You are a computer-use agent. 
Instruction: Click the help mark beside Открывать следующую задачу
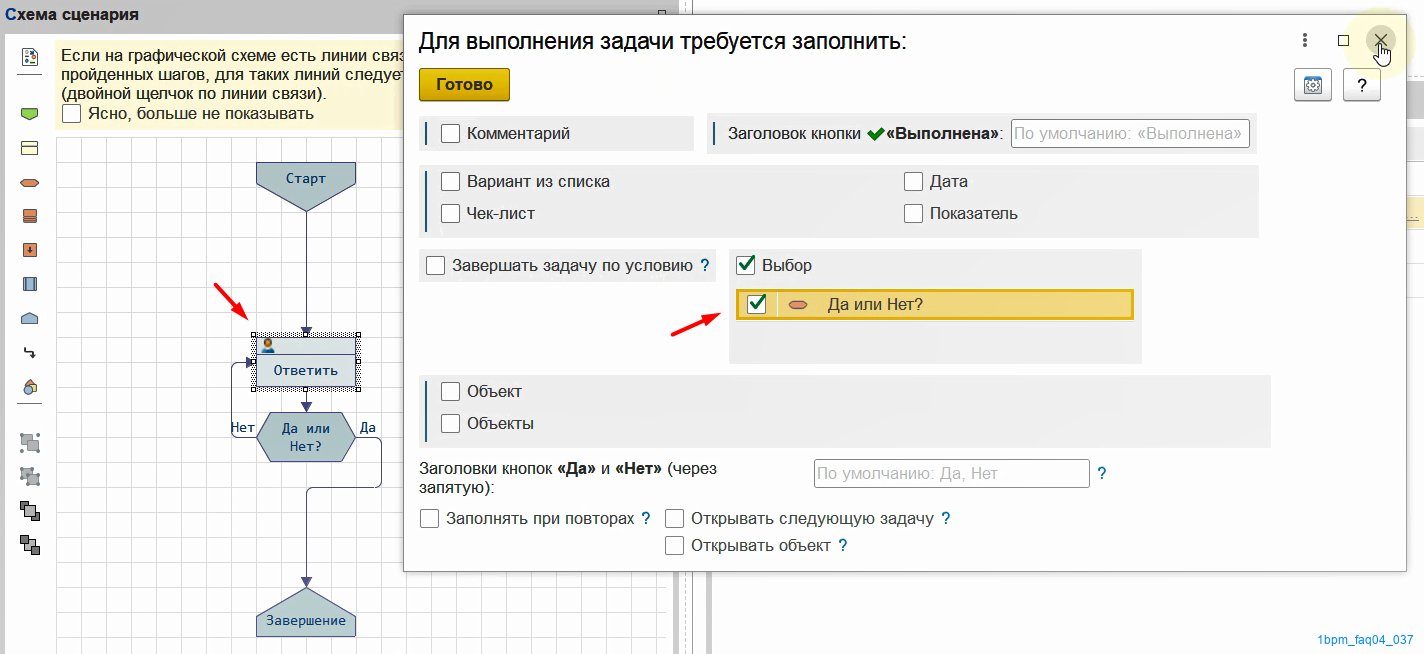click(x=945, y=518)
